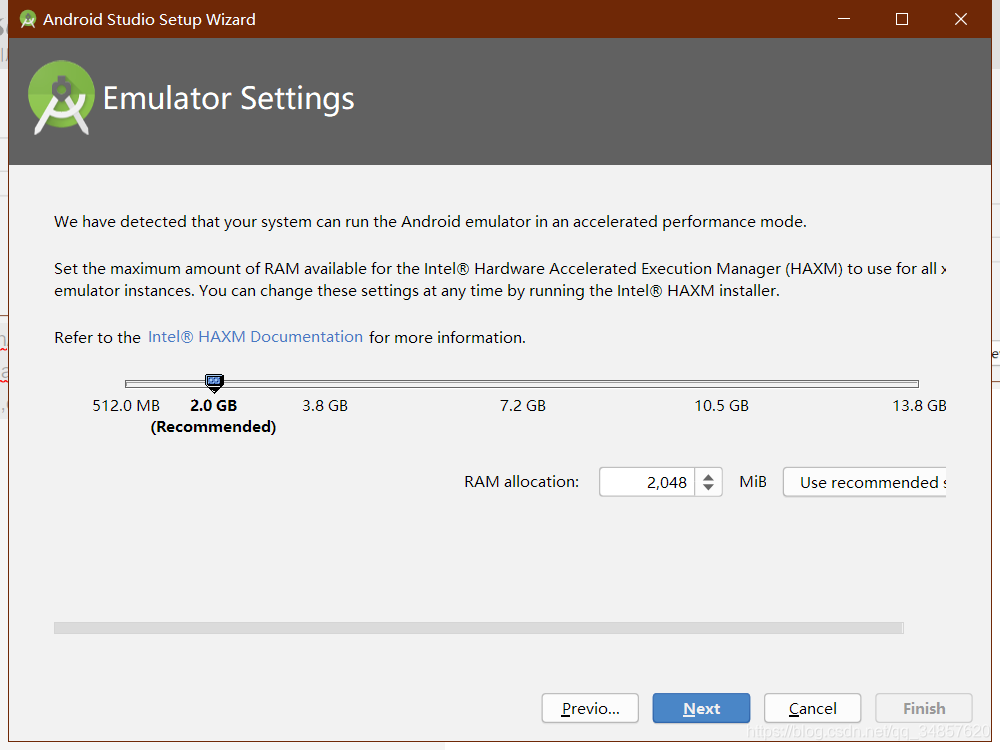Click the Android Studio title bar icon

coord(27,20)
